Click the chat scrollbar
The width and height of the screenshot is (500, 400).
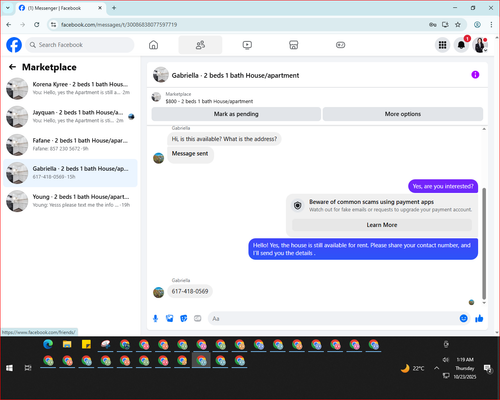484,243
